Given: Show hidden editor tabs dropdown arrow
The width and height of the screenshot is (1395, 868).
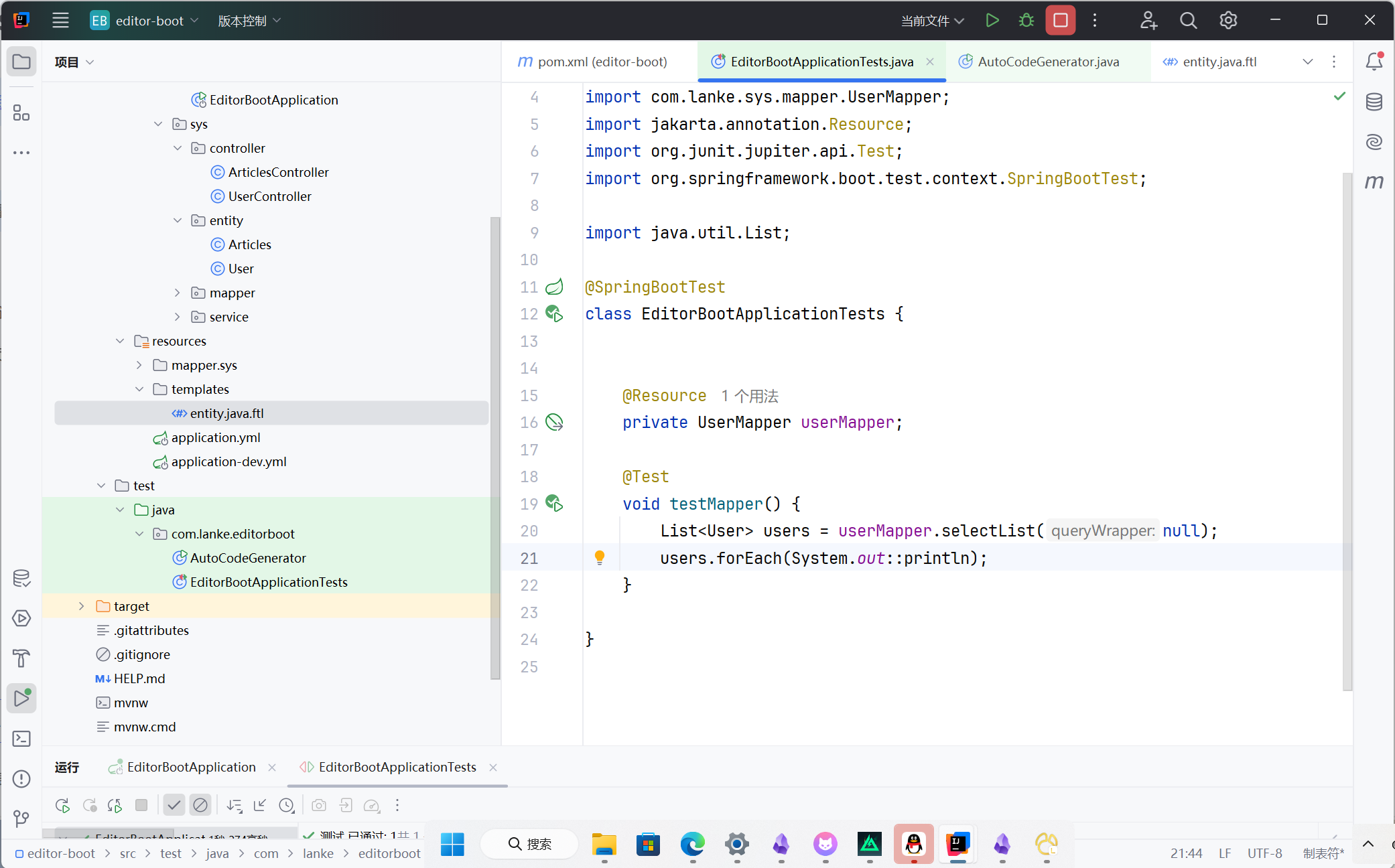Looking at the screenshot, I should [1307, 62].
